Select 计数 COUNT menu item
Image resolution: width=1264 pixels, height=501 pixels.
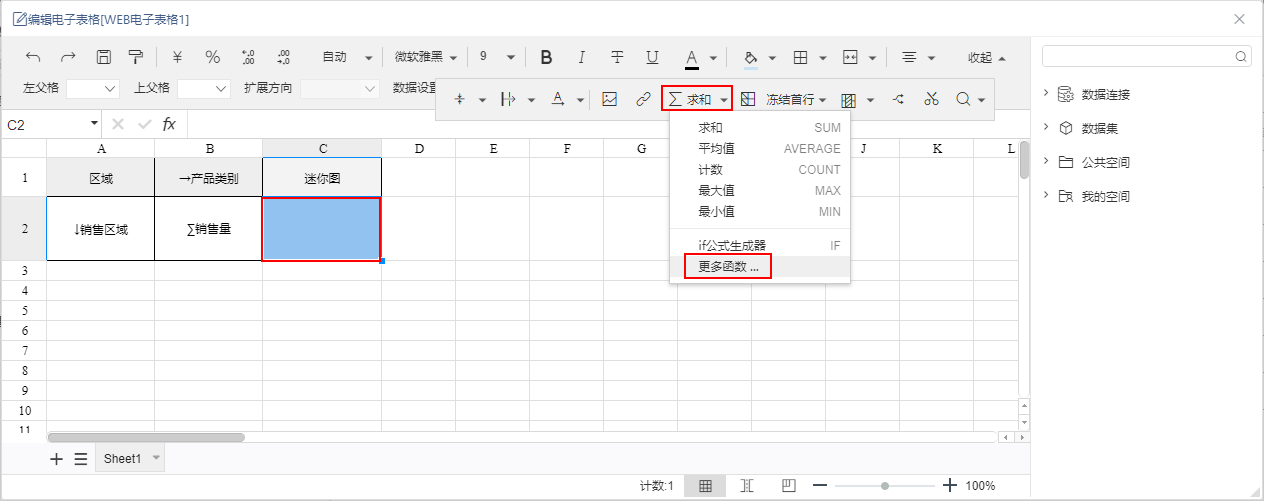coord(760,170)
